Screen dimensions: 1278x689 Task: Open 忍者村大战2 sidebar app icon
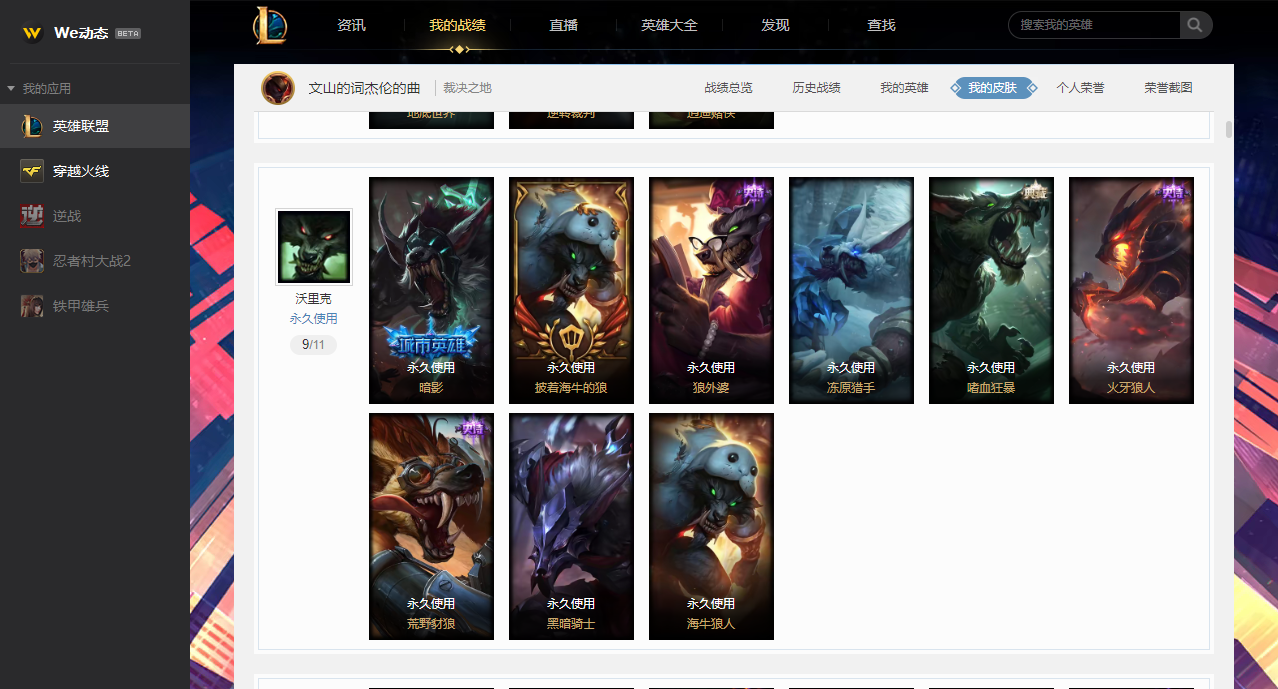pyautogui.click(x=32, y=261)
